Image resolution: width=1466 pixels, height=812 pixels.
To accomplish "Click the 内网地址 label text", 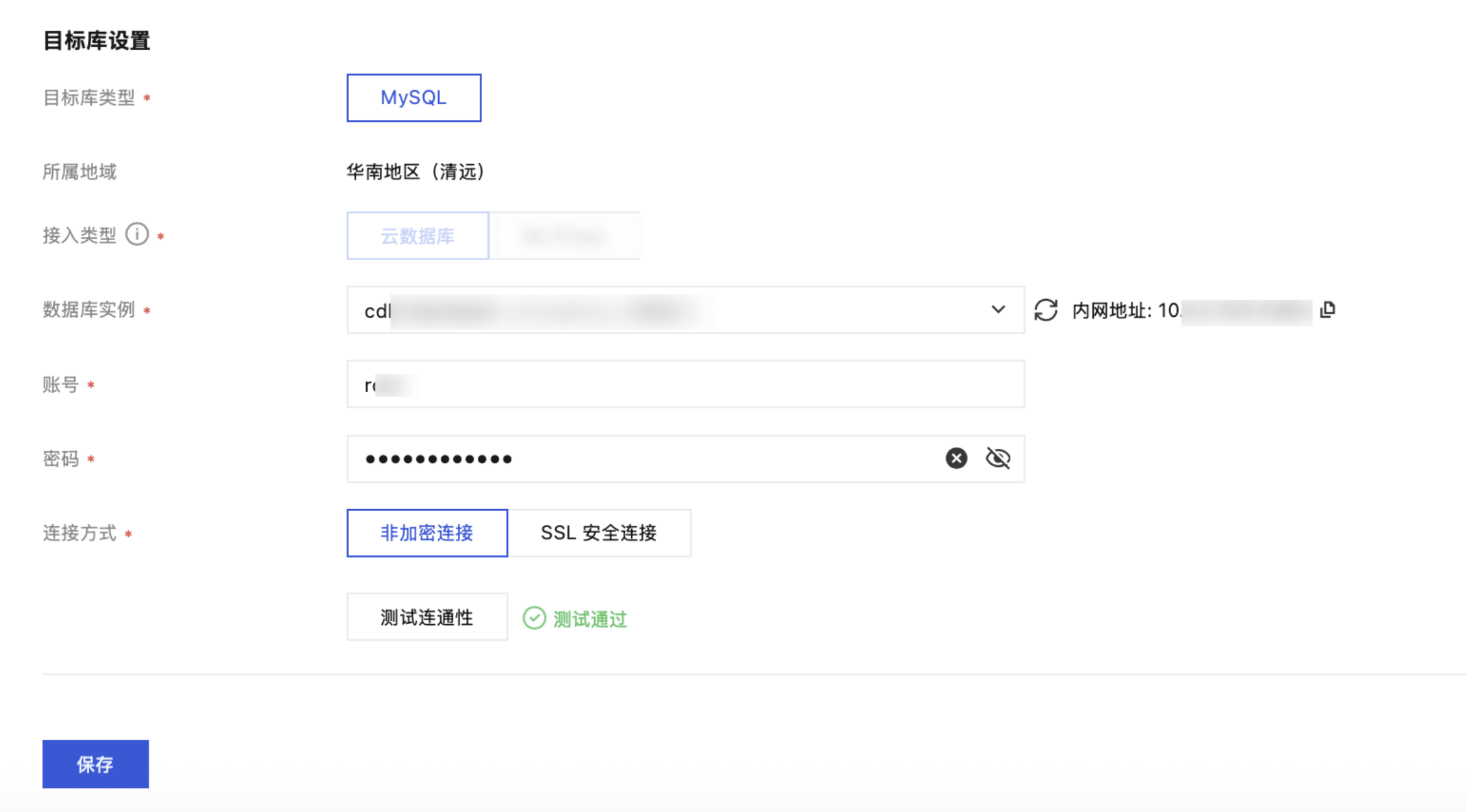I will [x=1110, y=310].
